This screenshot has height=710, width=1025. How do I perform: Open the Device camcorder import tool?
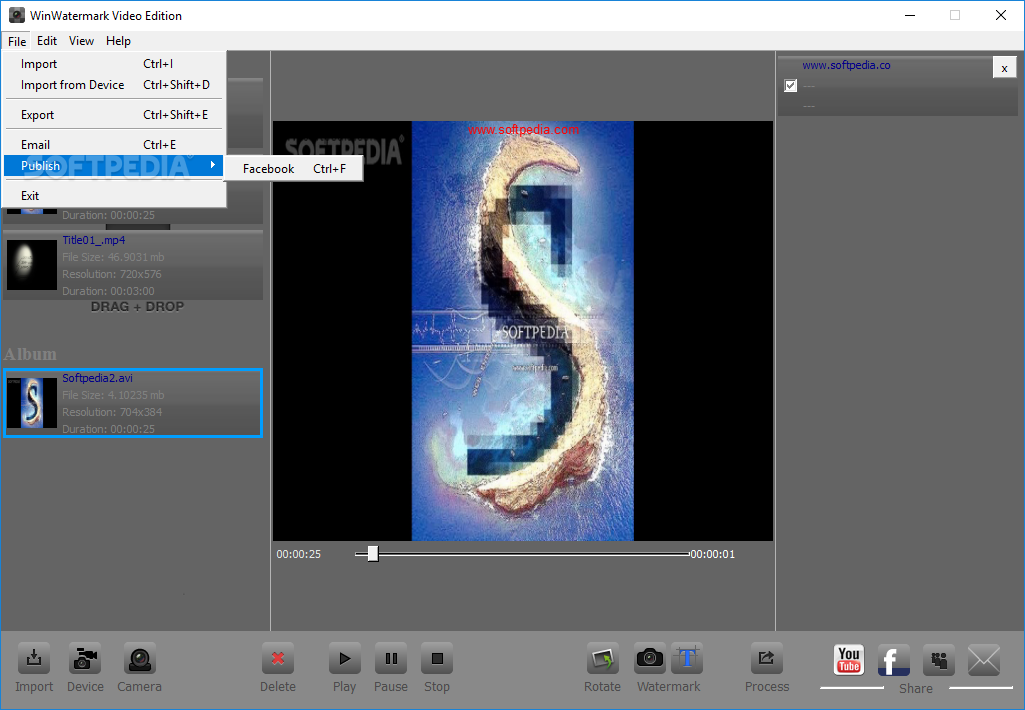[84, 659]
